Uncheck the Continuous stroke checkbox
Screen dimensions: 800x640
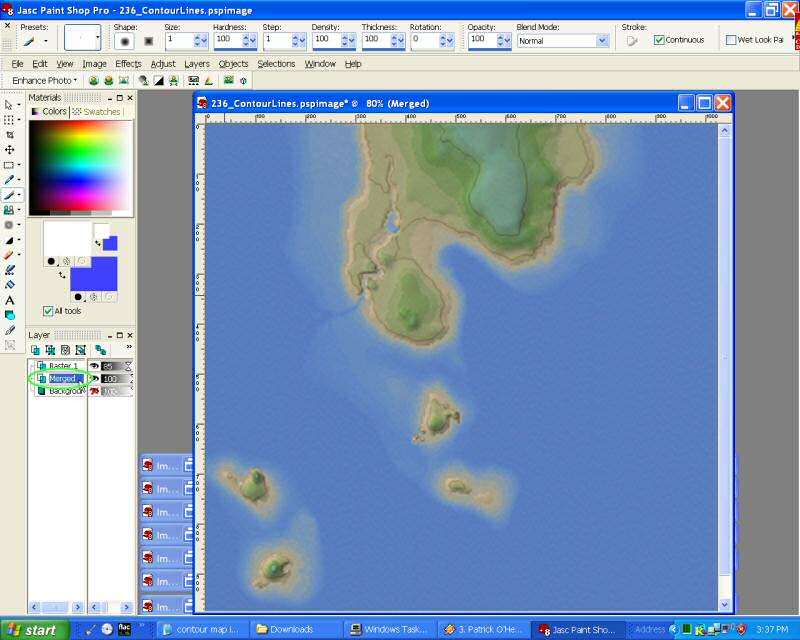click(x=660, y=40)
